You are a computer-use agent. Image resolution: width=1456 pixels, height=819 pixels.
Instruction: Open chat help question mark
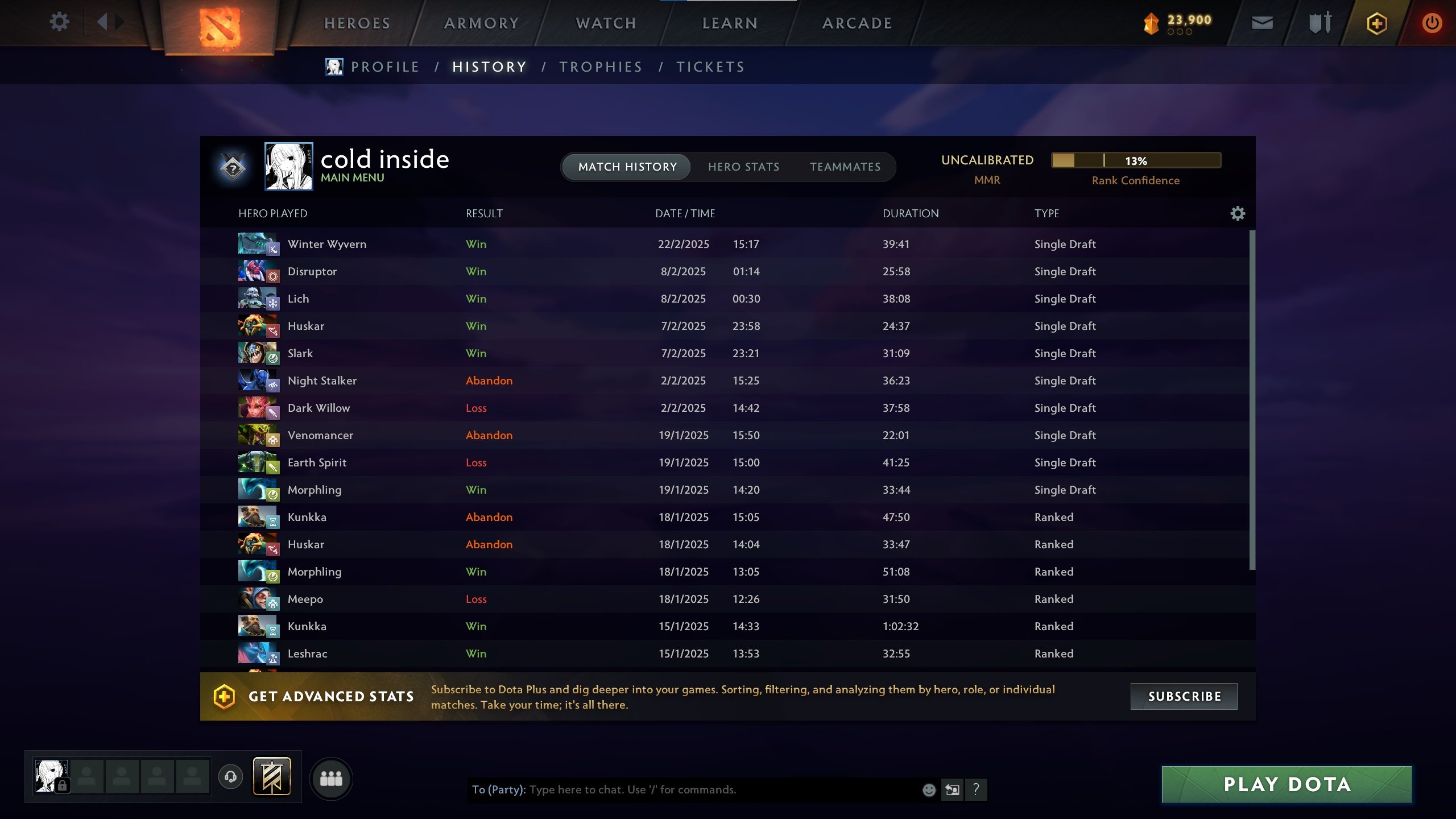(976, 789)
